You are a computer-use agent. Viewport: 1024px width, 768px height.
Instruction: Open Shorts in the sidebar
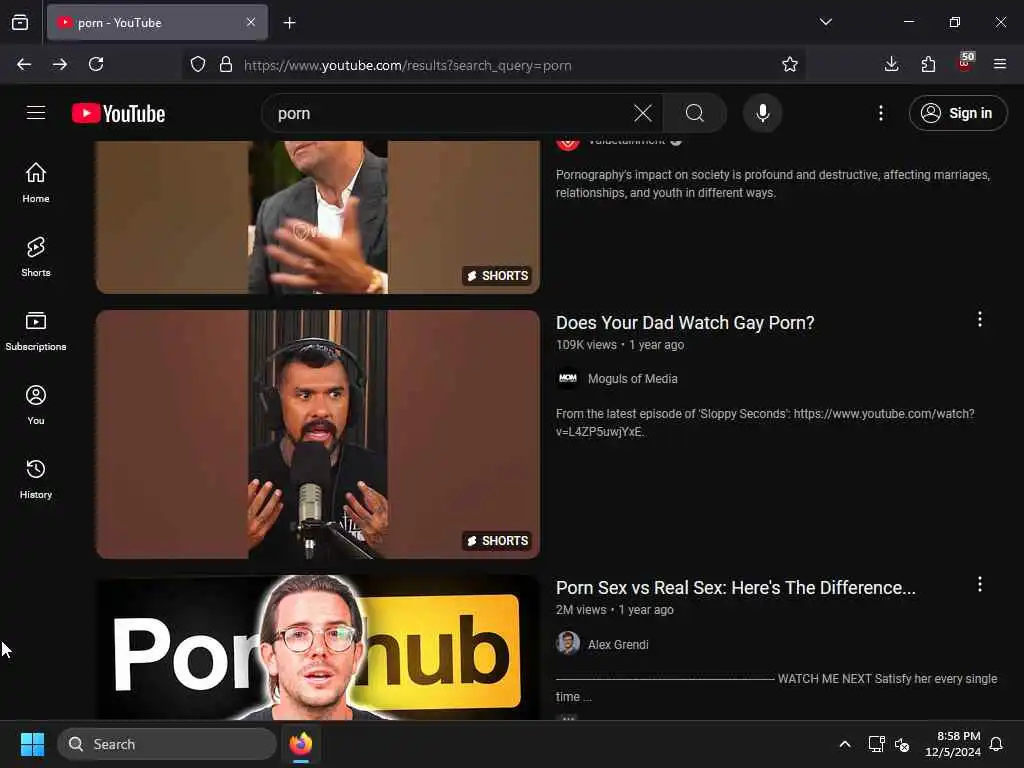36,257
